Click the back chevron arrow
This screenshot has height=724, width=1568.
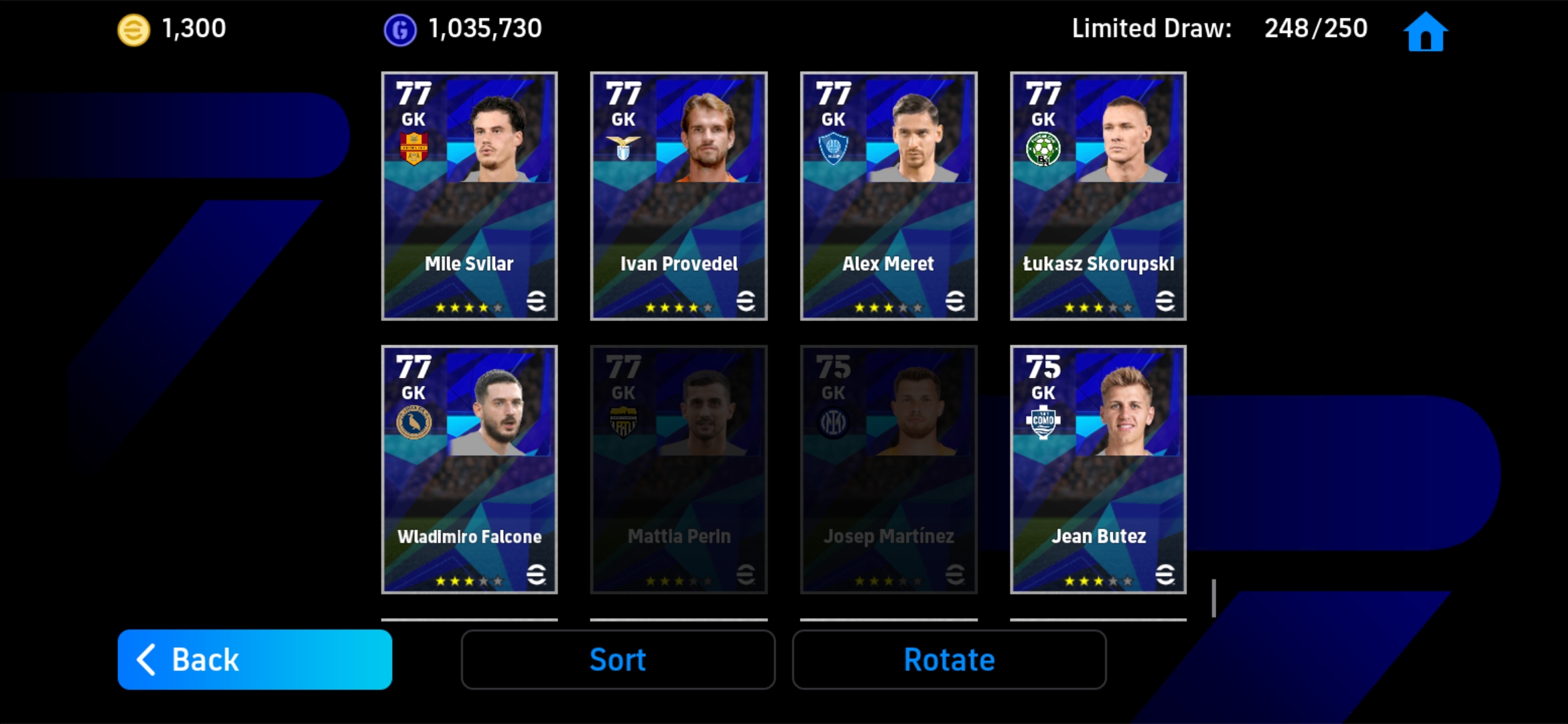(x=146, y=660)
